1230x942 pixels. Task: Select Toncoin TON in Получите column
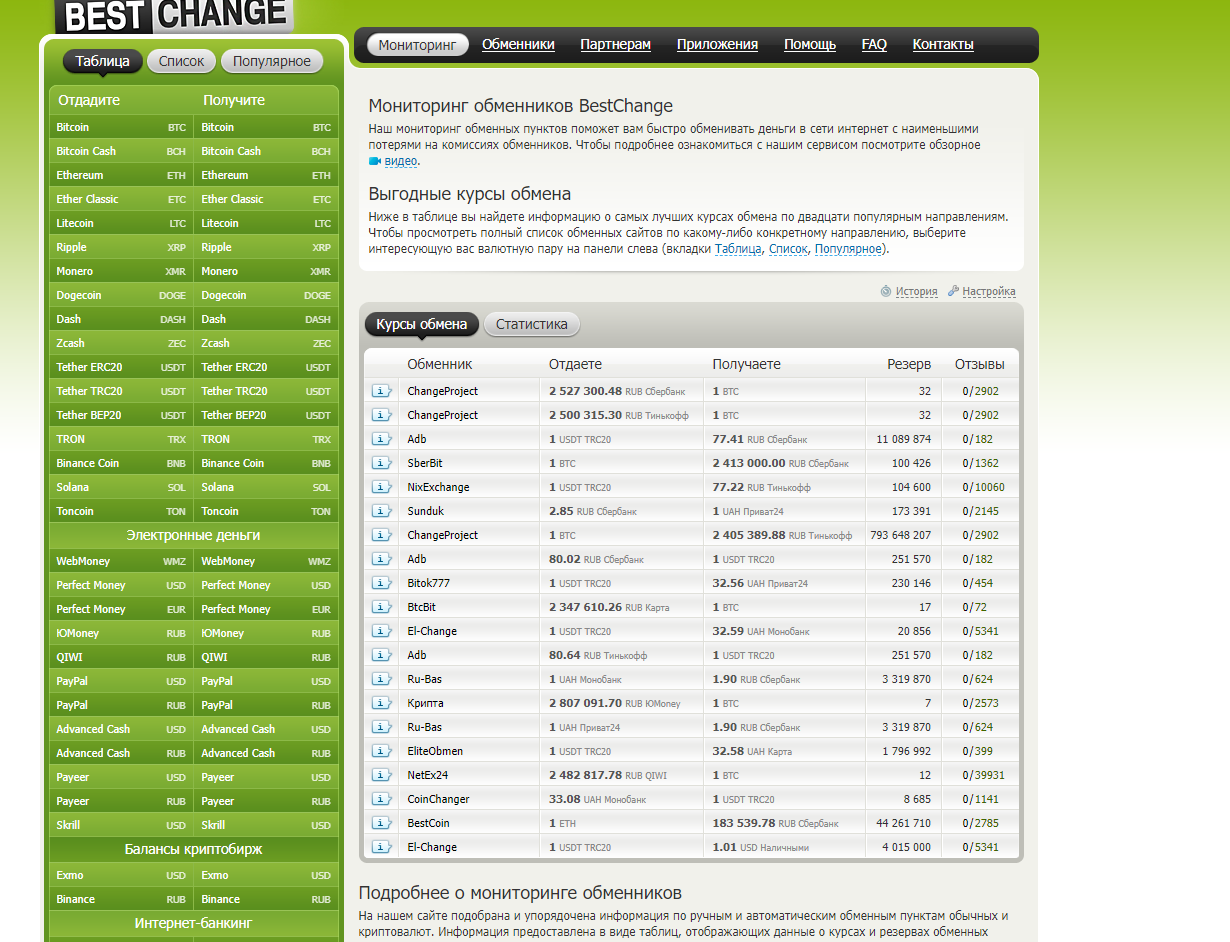[266, 511]
